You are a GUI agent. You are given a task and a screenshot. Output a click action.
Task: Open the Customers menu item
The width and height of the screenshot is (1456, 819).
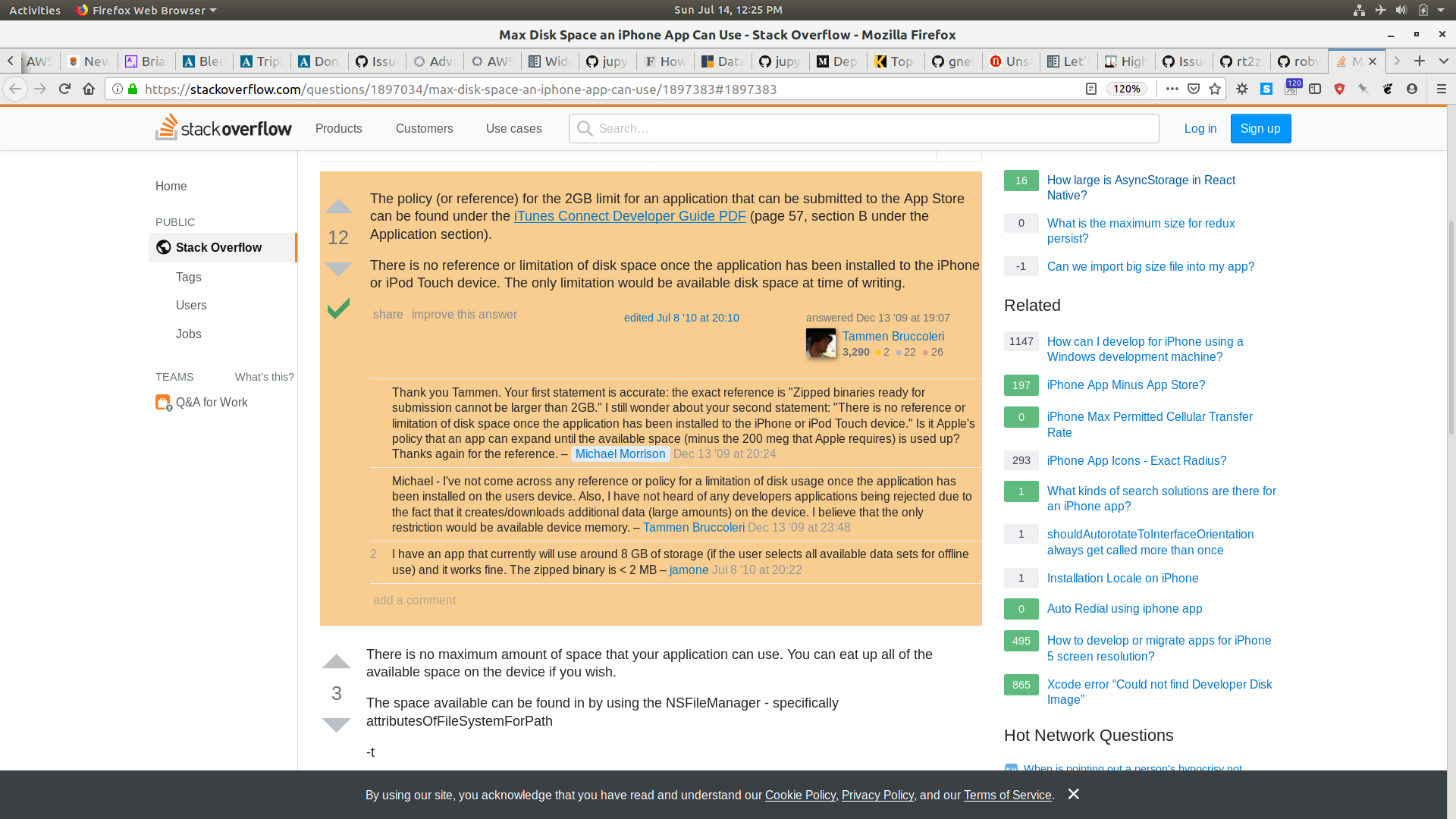[424, 128]
